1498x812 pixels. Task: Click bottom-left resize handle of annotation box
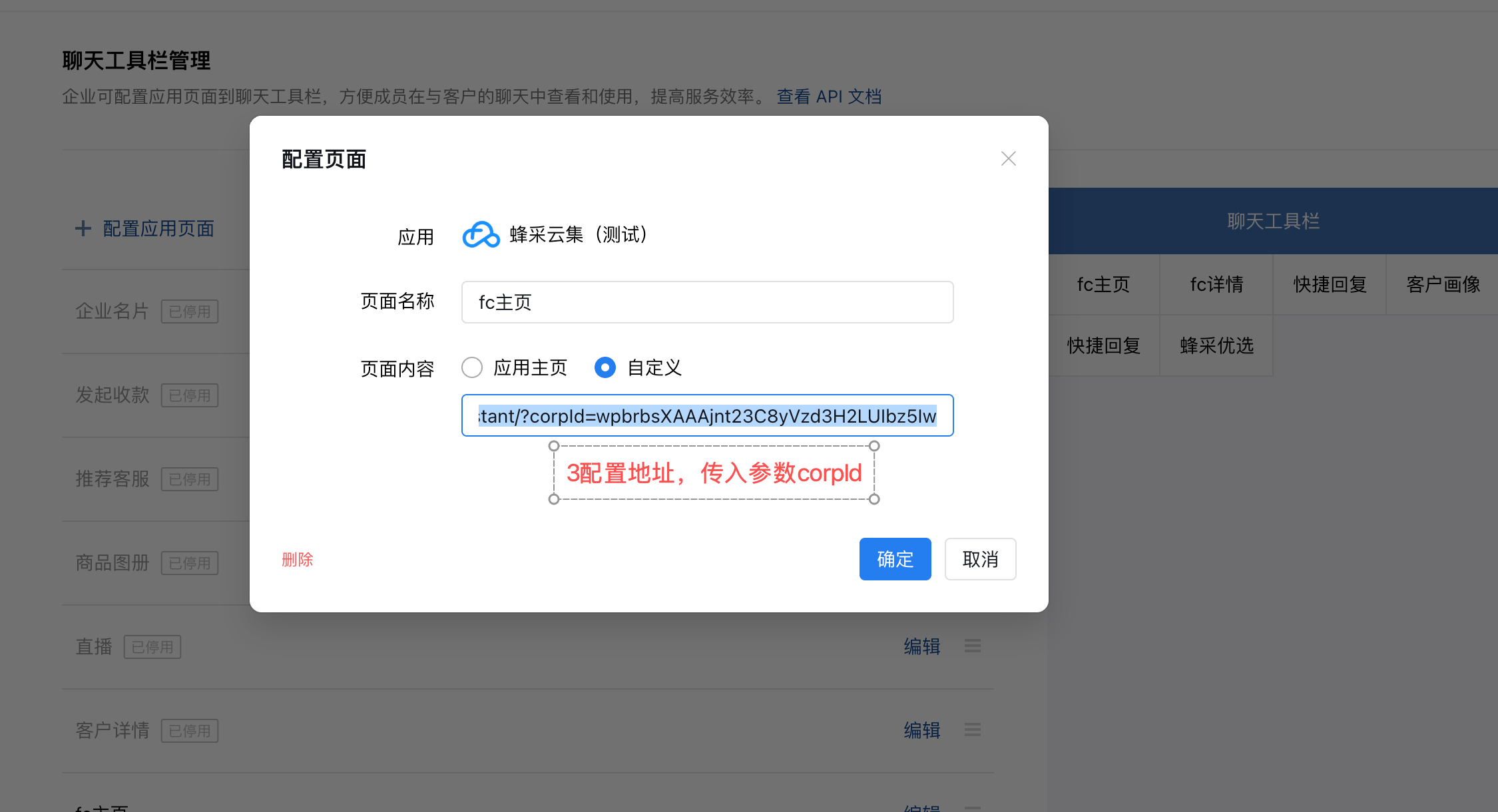click(554, 499)
